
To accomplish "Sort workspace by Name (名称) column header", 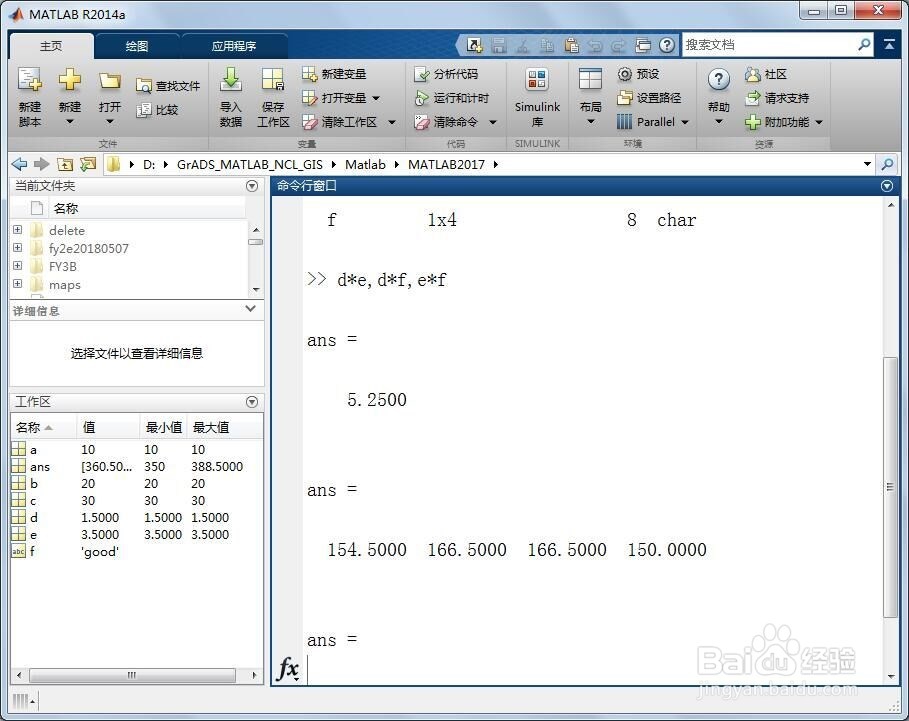I will [x=43, y=428].
